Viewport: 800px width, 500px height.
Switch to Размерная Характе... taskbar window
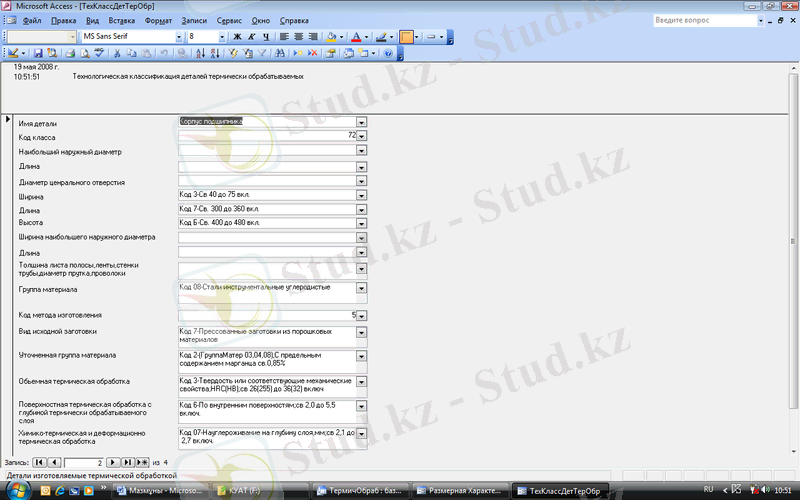click(459, 491)
